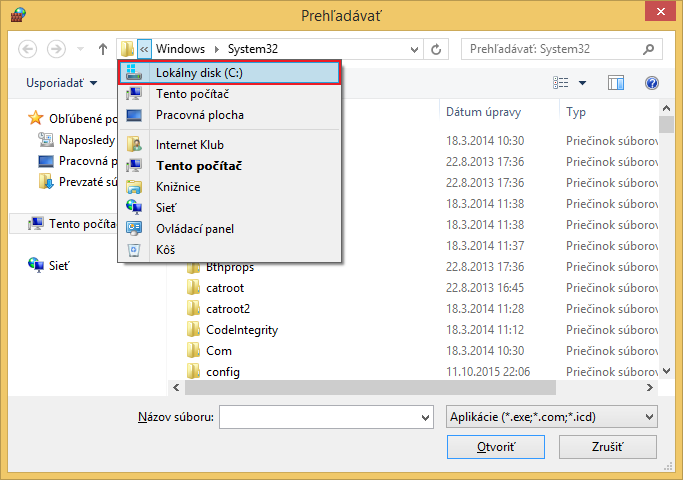Open the Aplikácie file type dropdown

(551, 417)
